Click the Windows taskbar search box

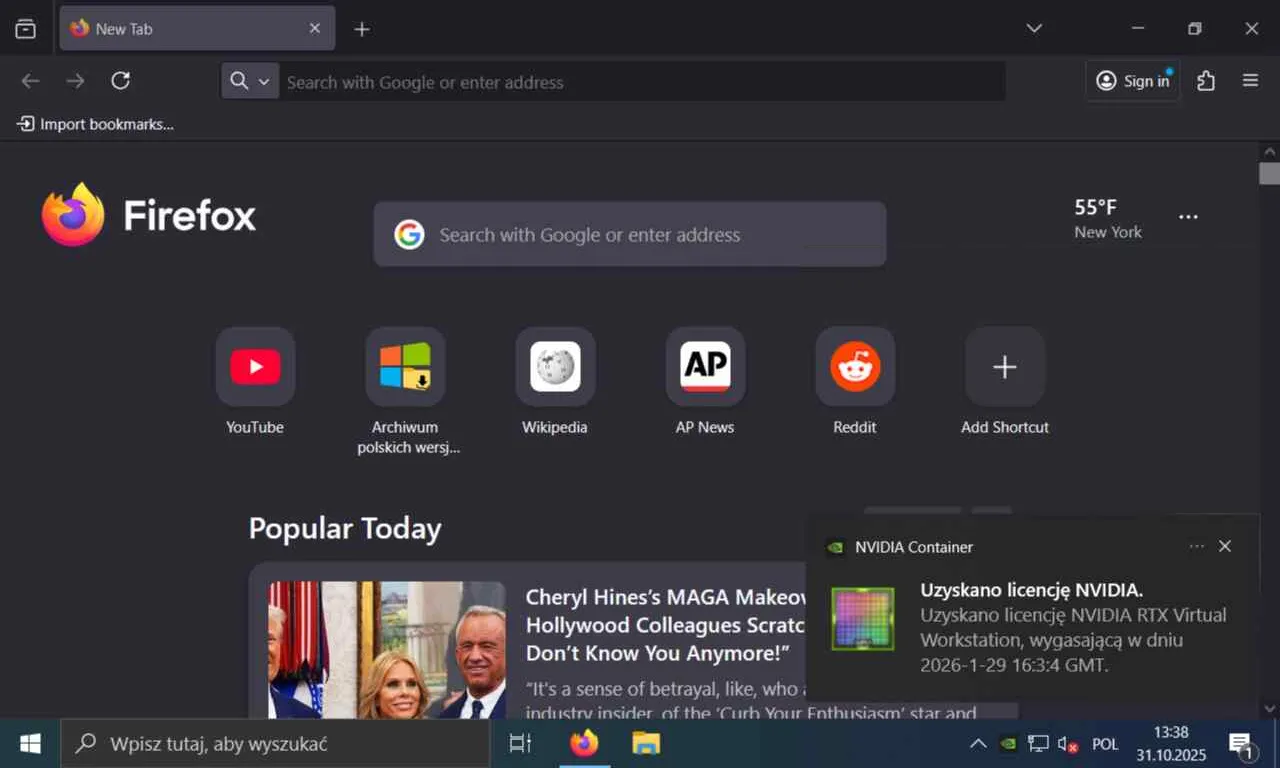(x=275, y=744)
